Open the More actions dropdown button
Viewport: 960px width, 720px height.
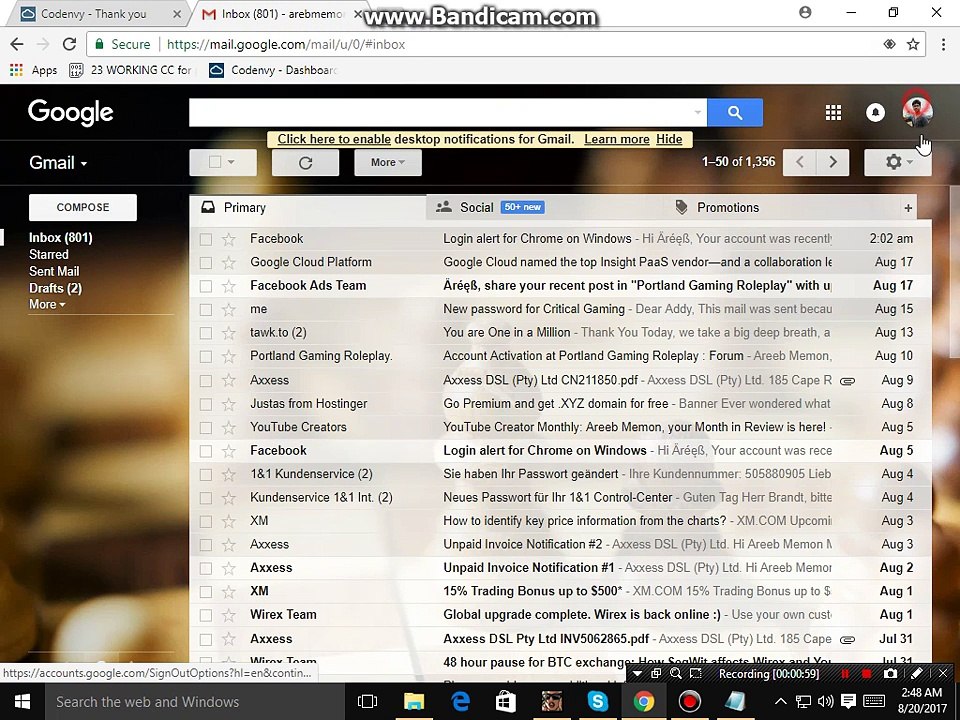pyautogui.click(x=388, y=162)
